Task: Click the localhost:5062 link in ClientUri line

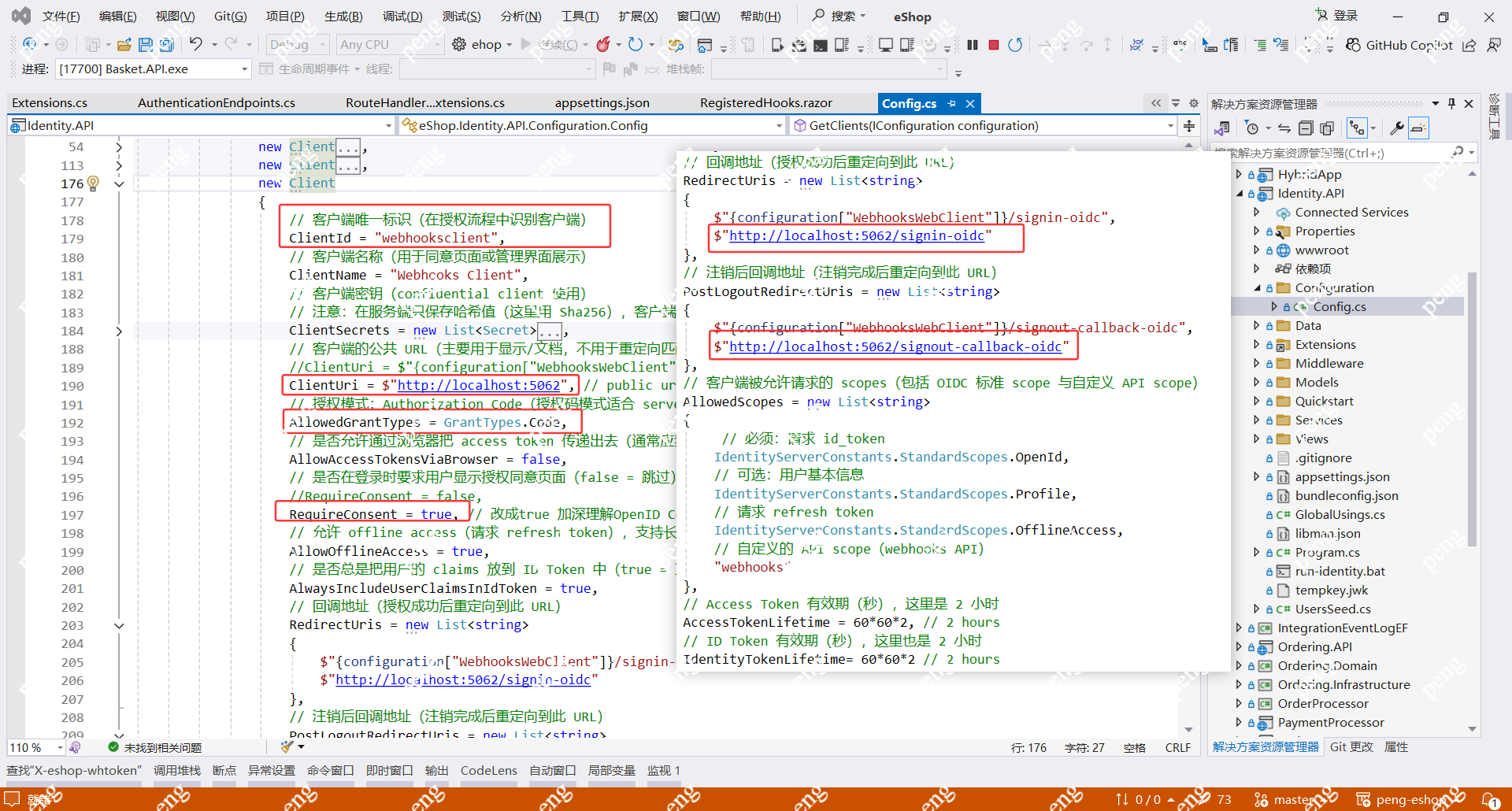Action: point(478,385)
